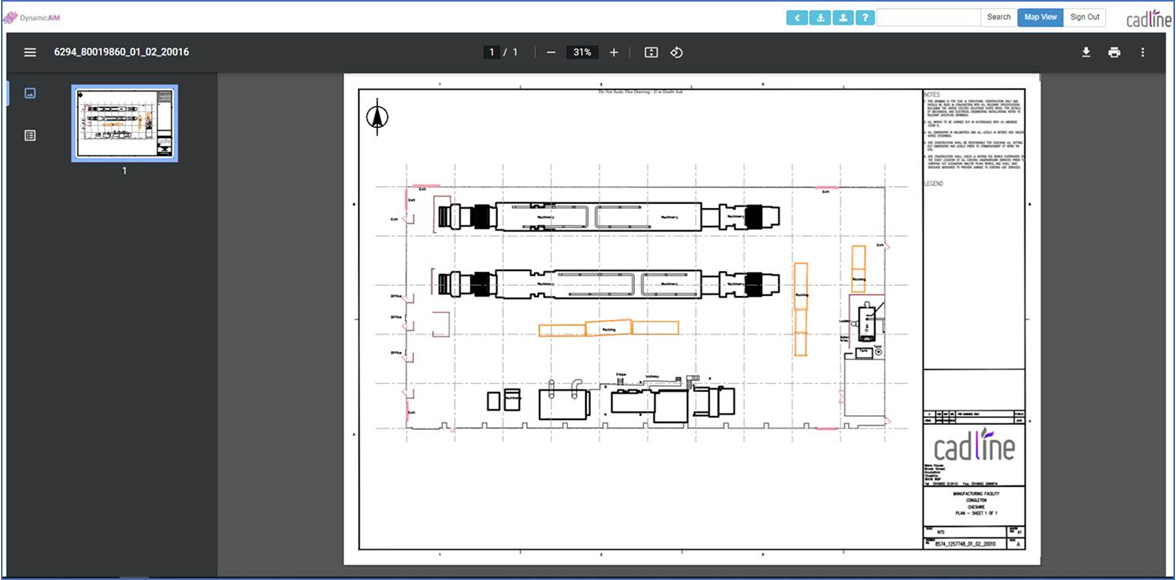This screenshot has width=1176, height=580.
Task: Show the thumbnails panel in the sidebar
Action: tap(30, 93)
